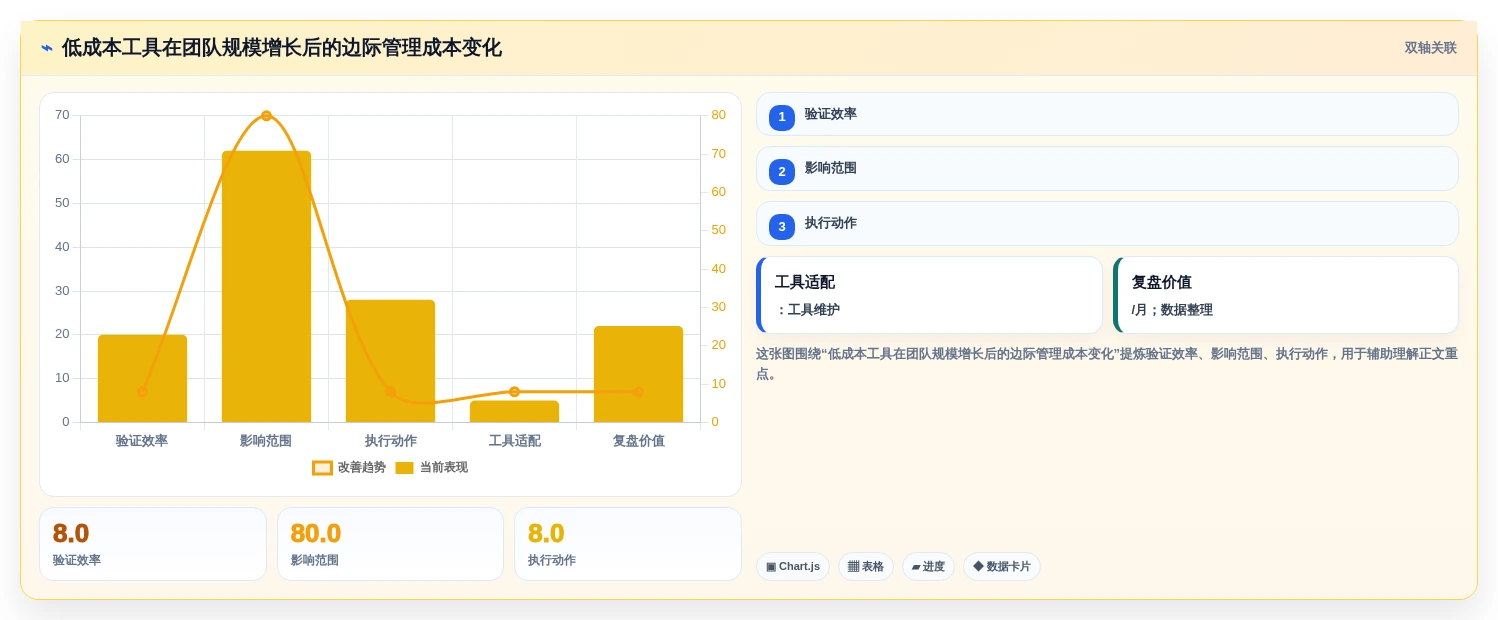This screenshot has width=1498, height=620.
Task: Toggle the 当前表现 legend swatch
Action: pyautogui.click(x=404, y=468)
